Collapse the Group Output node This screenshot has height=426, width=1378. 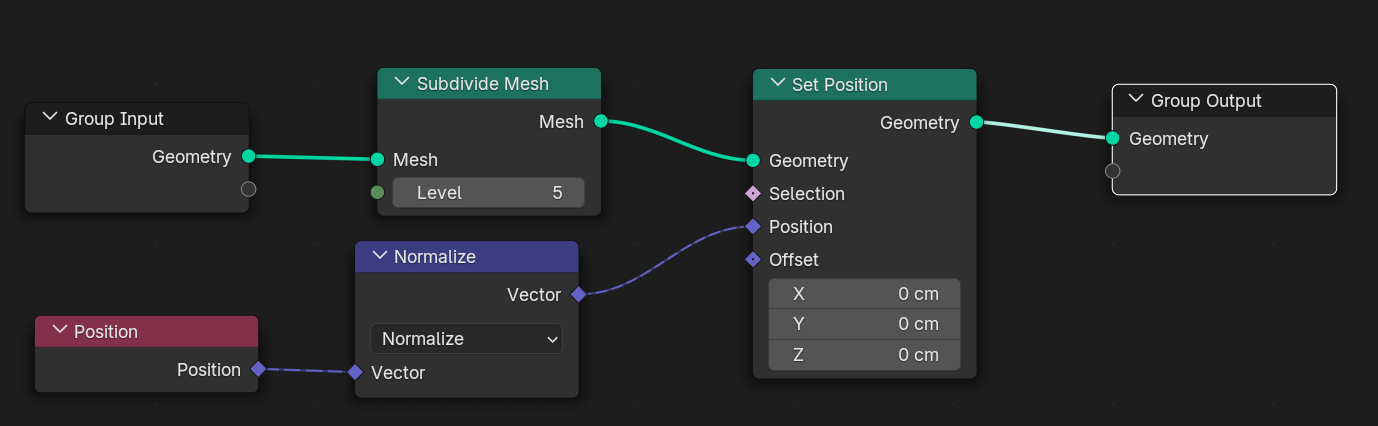(1136, 100)
